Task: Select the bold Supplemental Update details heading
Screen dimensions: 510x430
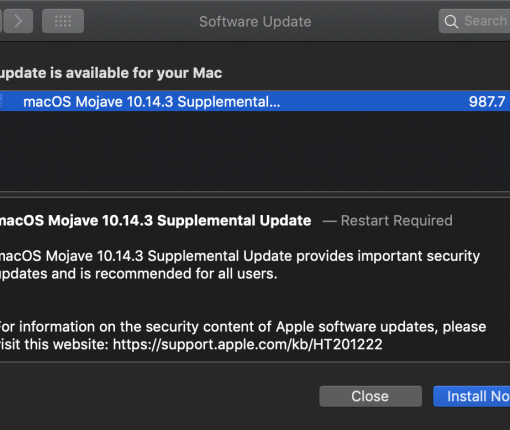Action: point(155,221)
